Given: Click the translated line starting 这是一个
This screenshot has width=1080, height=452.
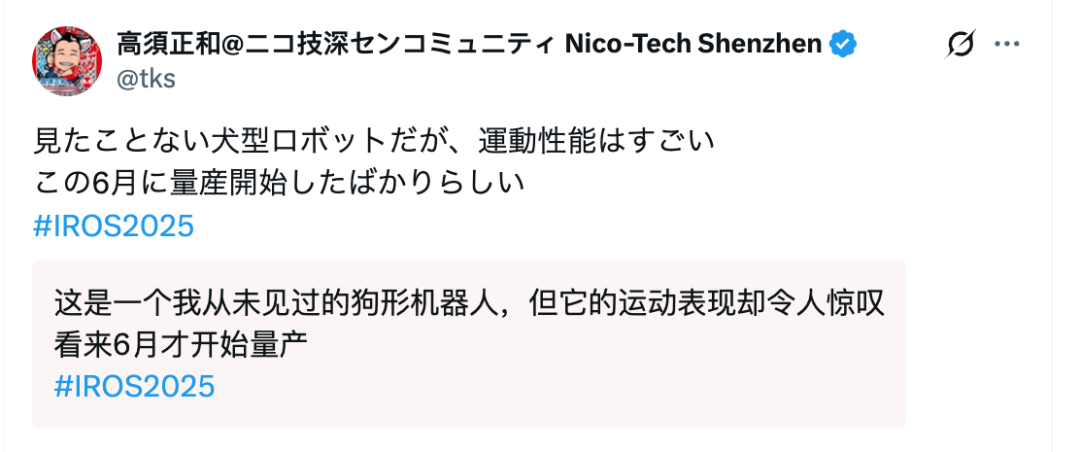Looking at the screenshot, I should point(468,301).
